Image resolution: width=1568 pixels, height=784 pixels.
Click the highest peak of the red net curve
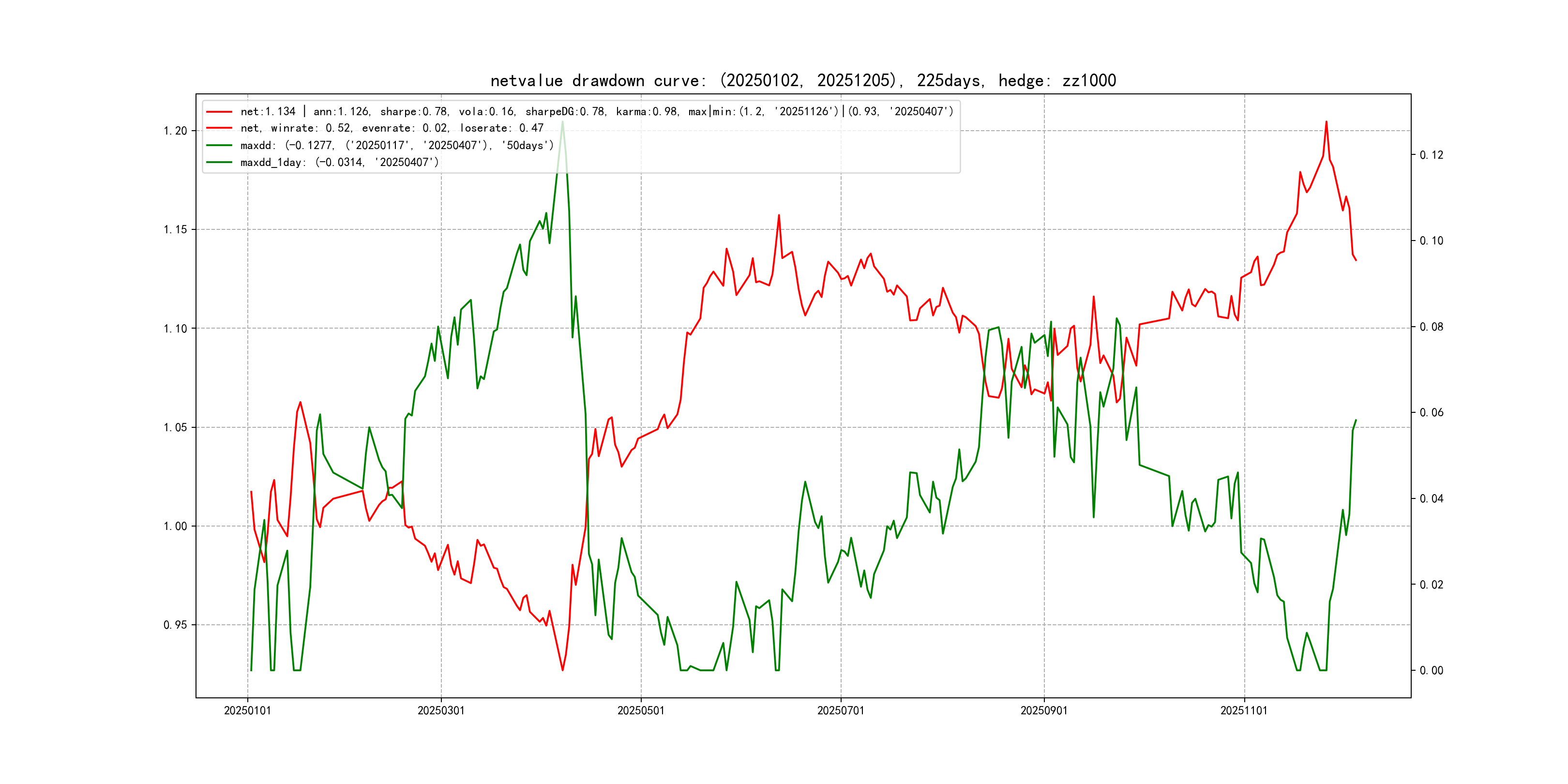pyautogui.click(x=1327, y=122)
